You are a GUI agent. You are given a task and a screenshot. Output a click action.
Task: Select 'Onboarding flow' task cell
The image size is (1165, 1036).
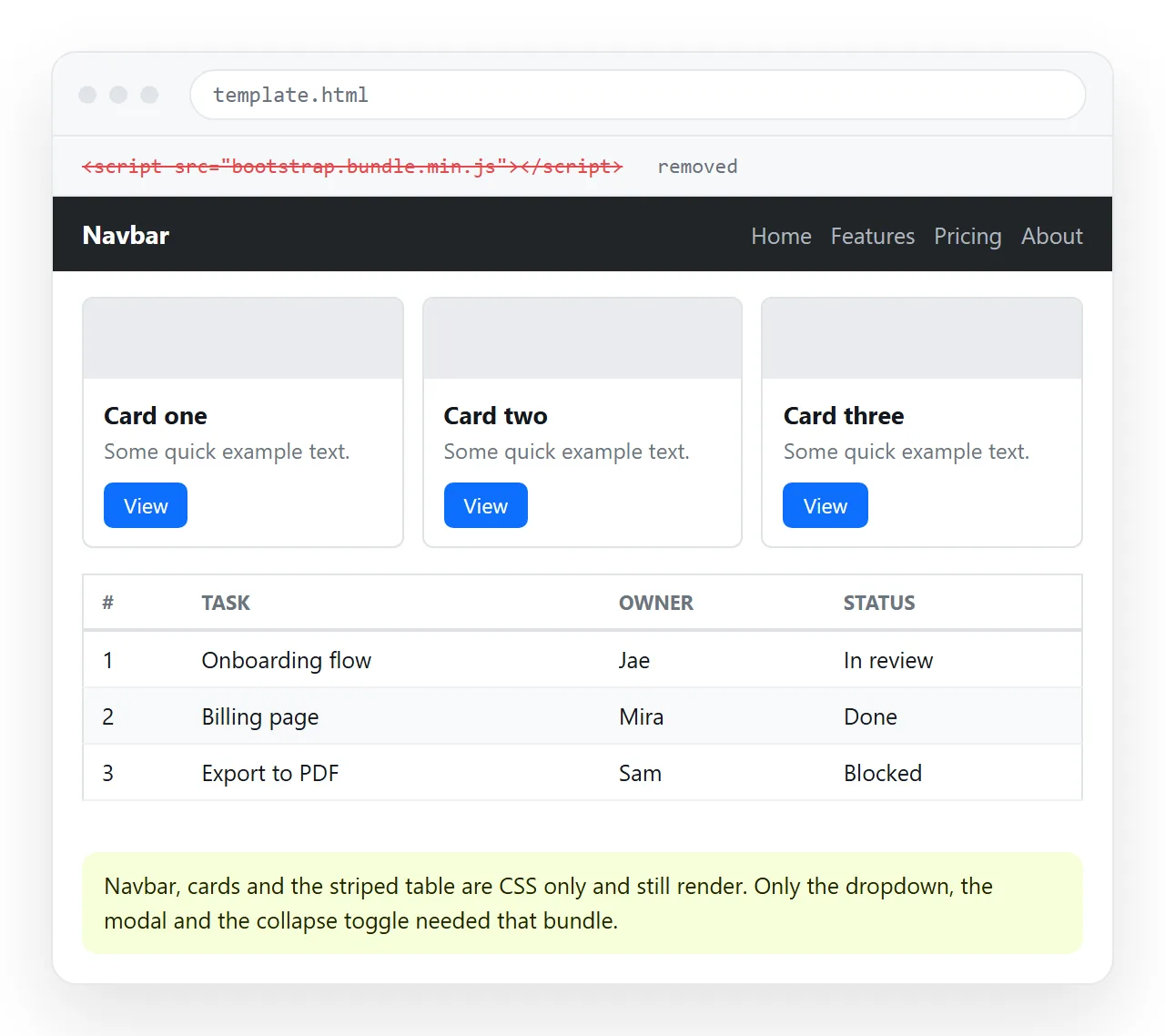[x=287, y=660]
